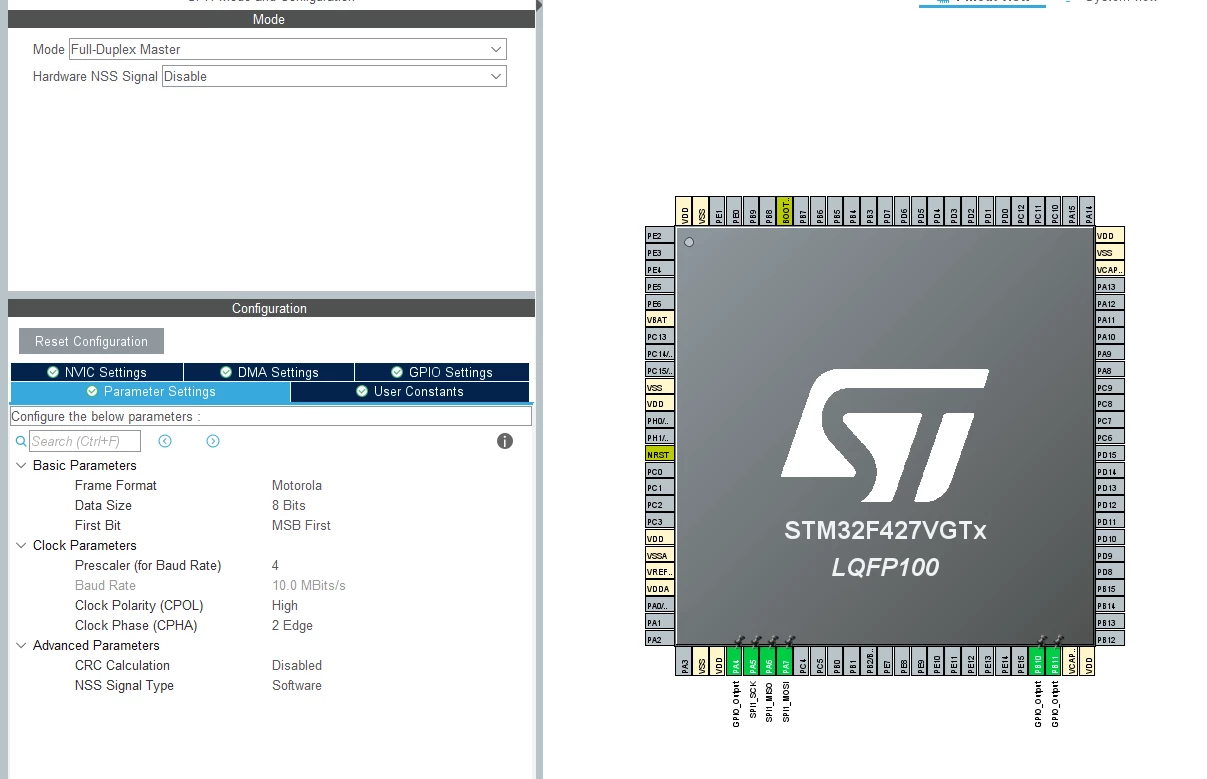Click the Configure the below parameters field
The height and width of the screenshot is (779, 1207).
coord(271,416)
